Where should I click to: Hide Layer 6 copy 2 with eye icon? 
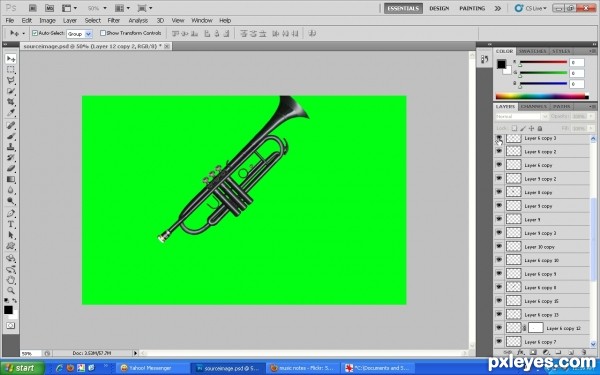499,152
